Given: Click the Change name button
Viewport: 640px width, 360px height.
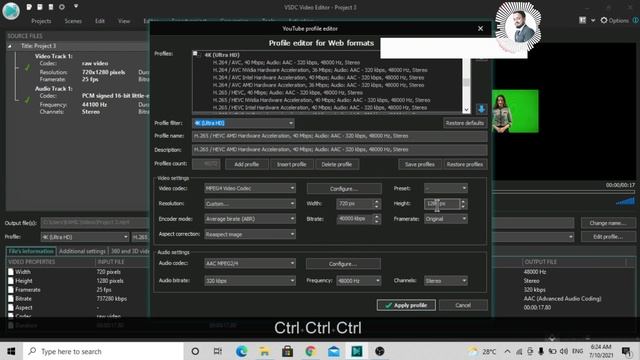Looking at the screenshot, I should [x=607, y=223].
